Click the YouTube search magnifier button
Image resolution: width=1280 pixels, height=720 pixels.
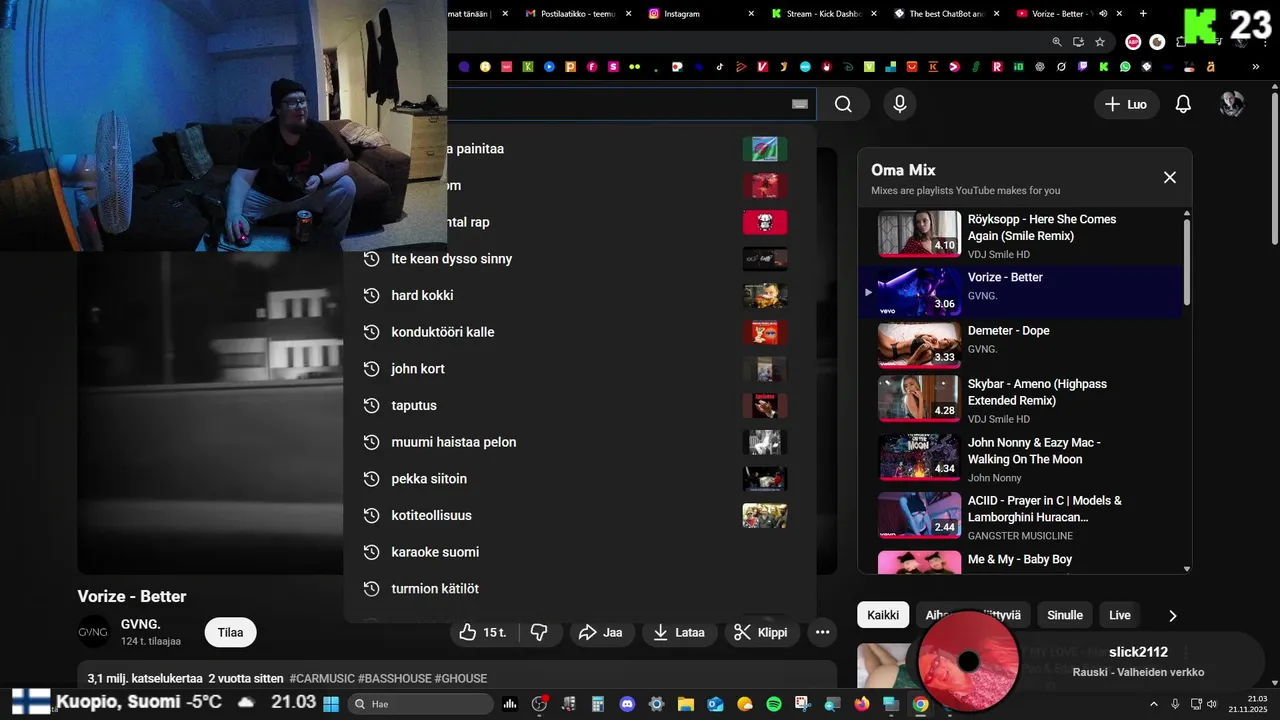pos(843,104)
